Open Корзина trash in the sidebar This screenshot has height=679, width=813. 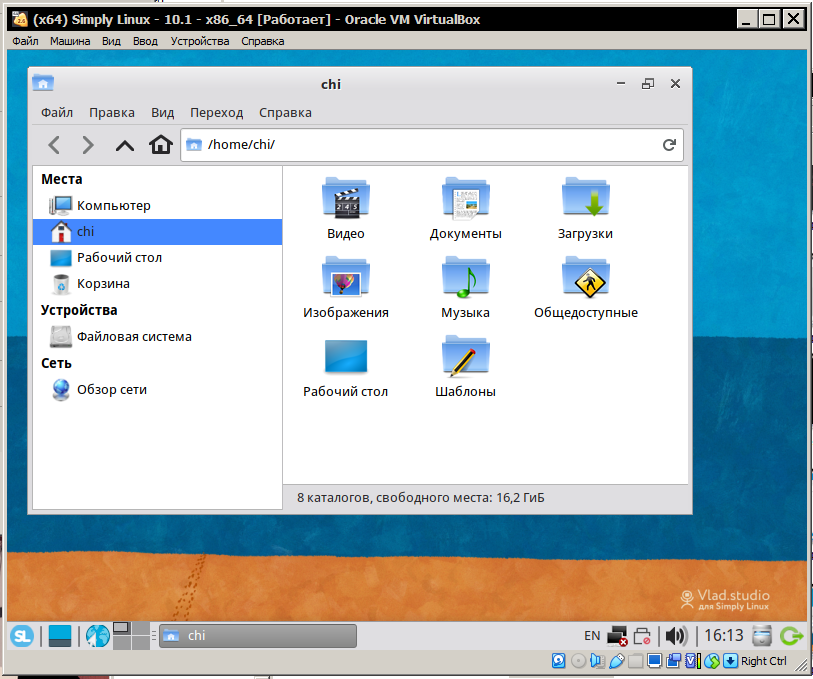[157, 284]
